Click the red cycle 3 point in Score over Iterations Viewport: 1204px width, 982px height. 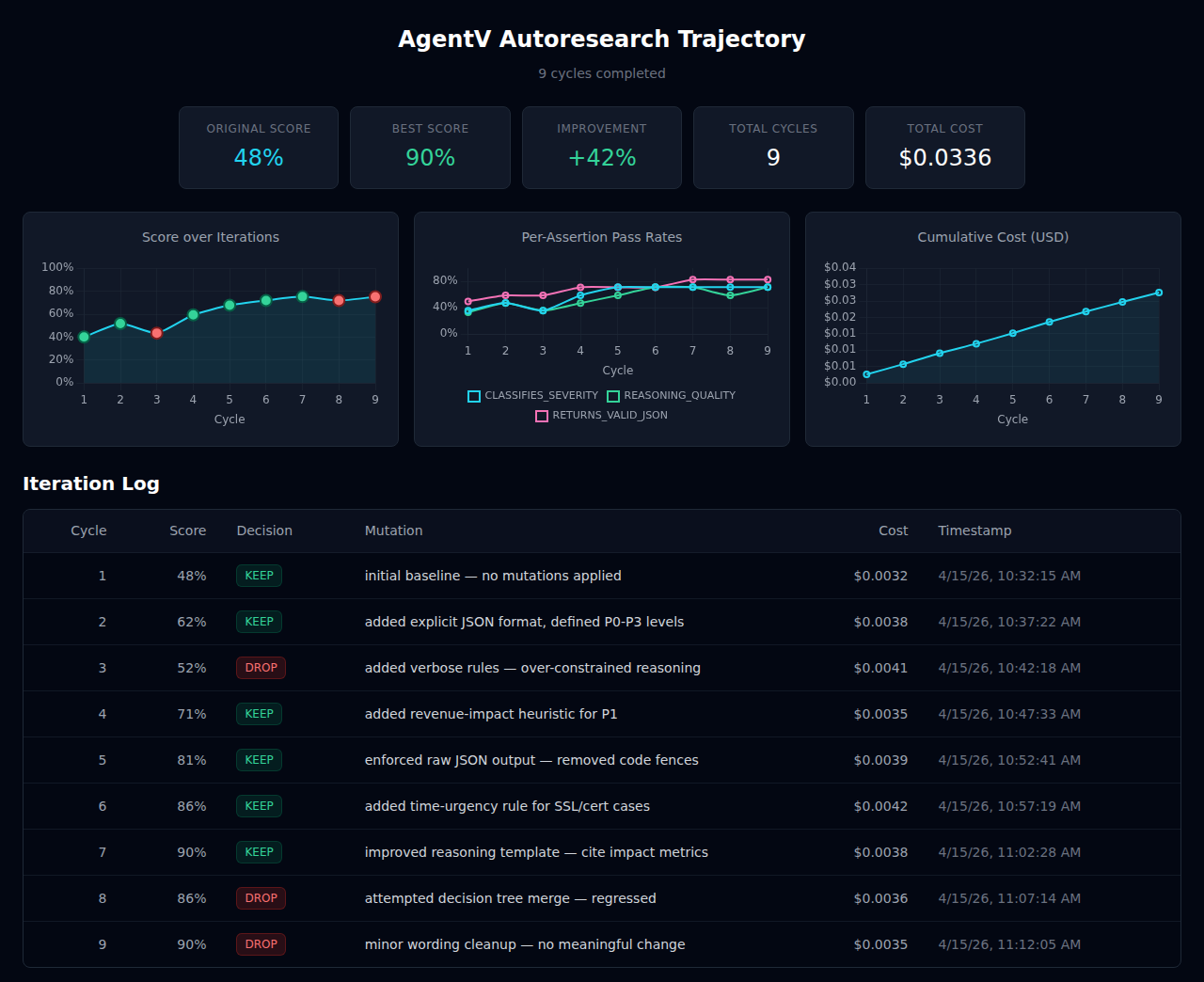click(157, 333)
